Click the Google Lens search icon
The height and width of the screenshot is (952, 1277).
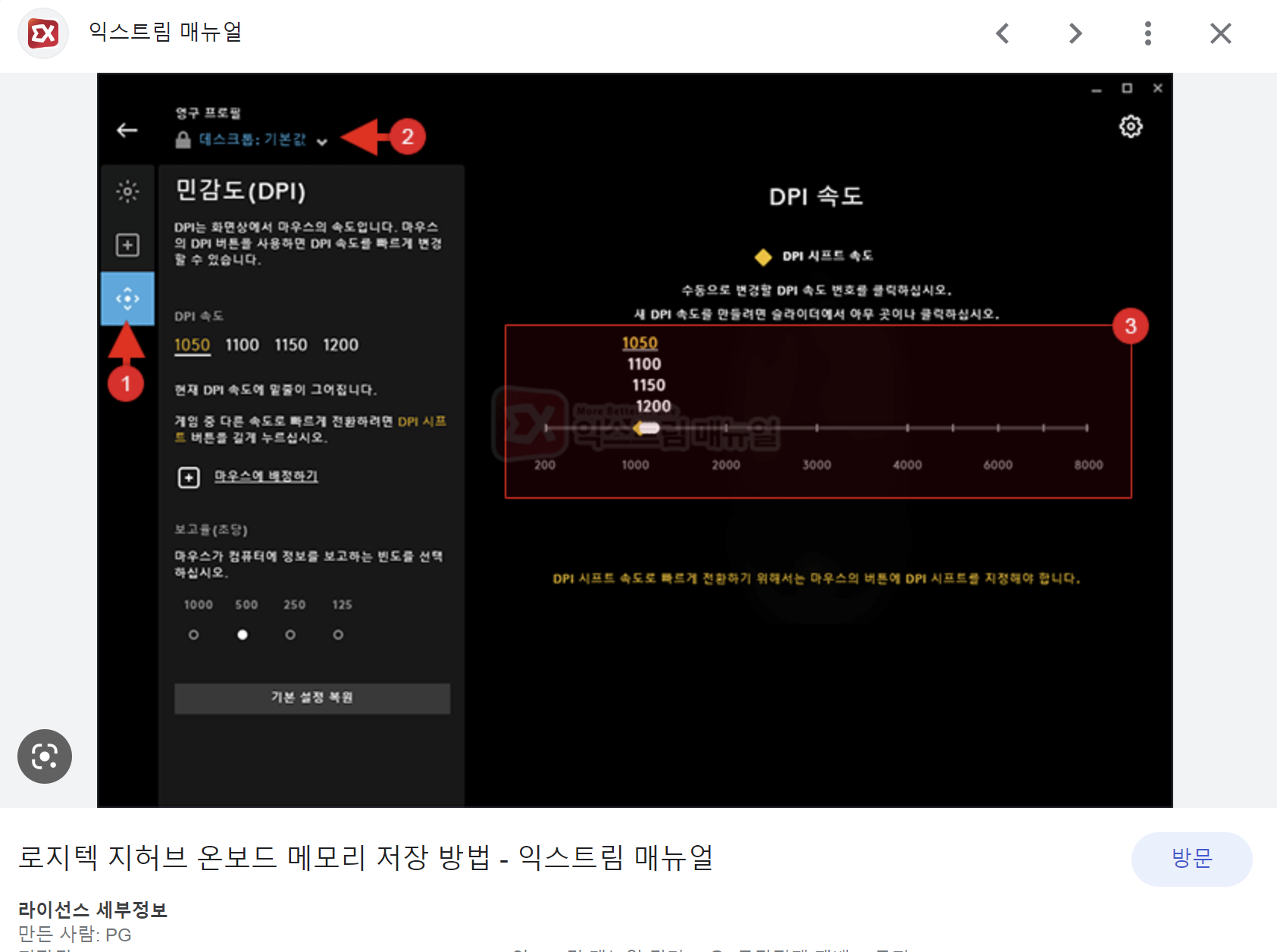[x=45, y=756]
